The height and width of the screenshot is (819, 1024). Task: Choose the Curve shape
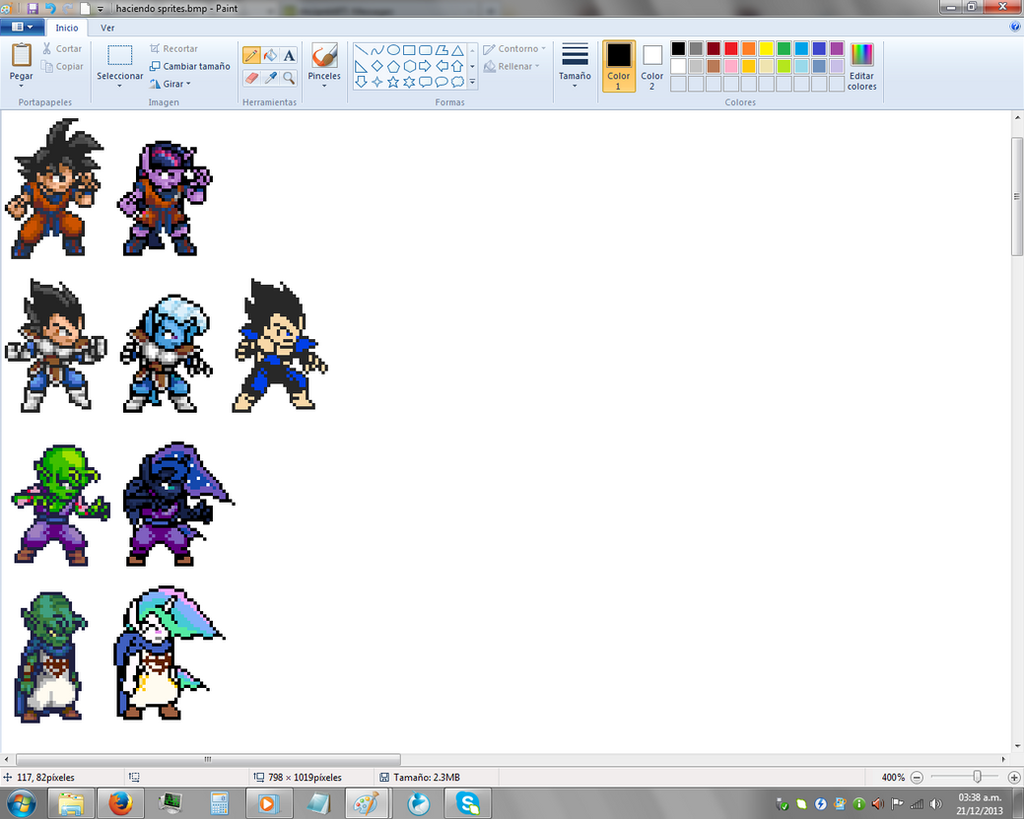(377, 50)
